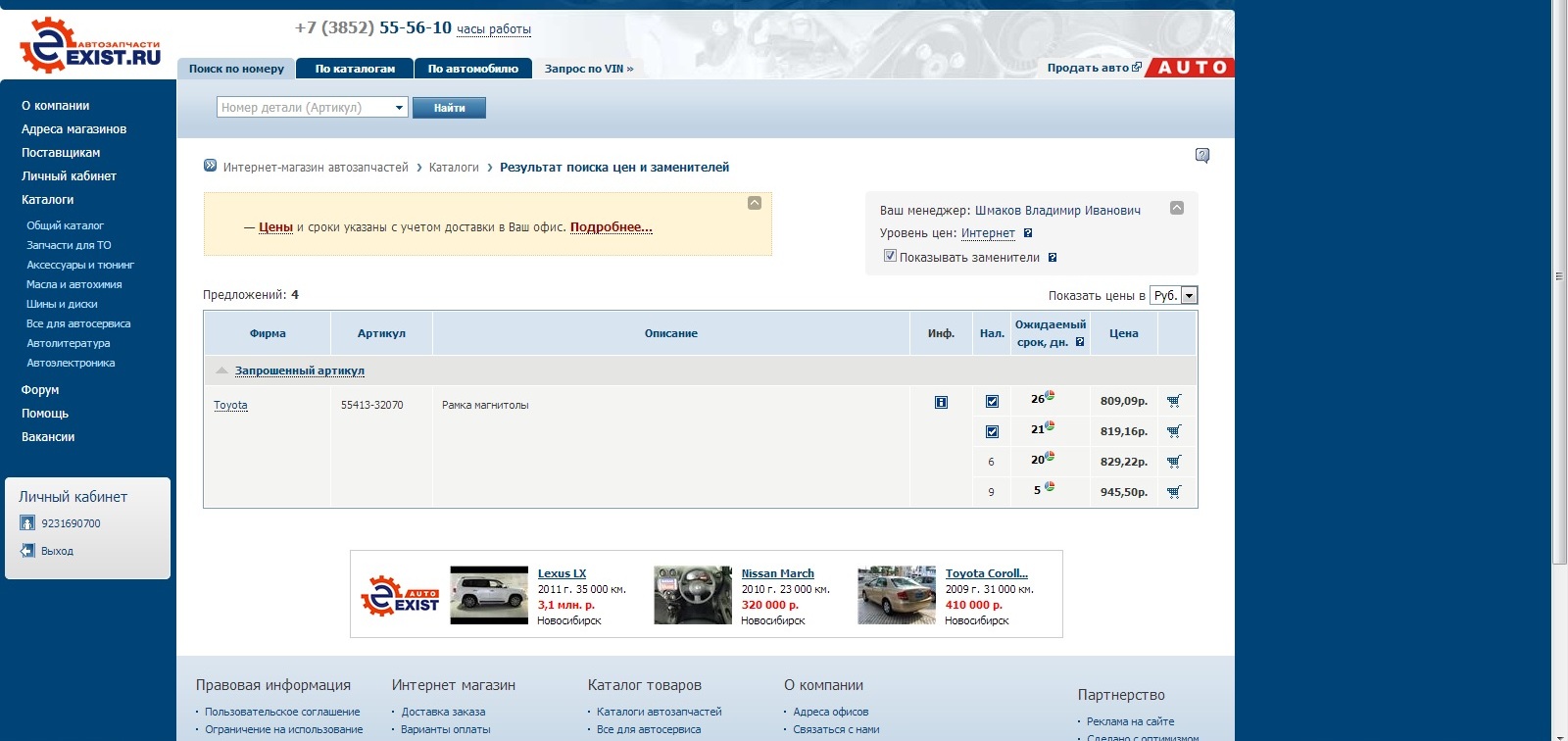Image resolution: width=1568 pixels, height=741 pixels.
Task: Open the 'Руб.' currency dropdown
Action: pos(1189,296)
